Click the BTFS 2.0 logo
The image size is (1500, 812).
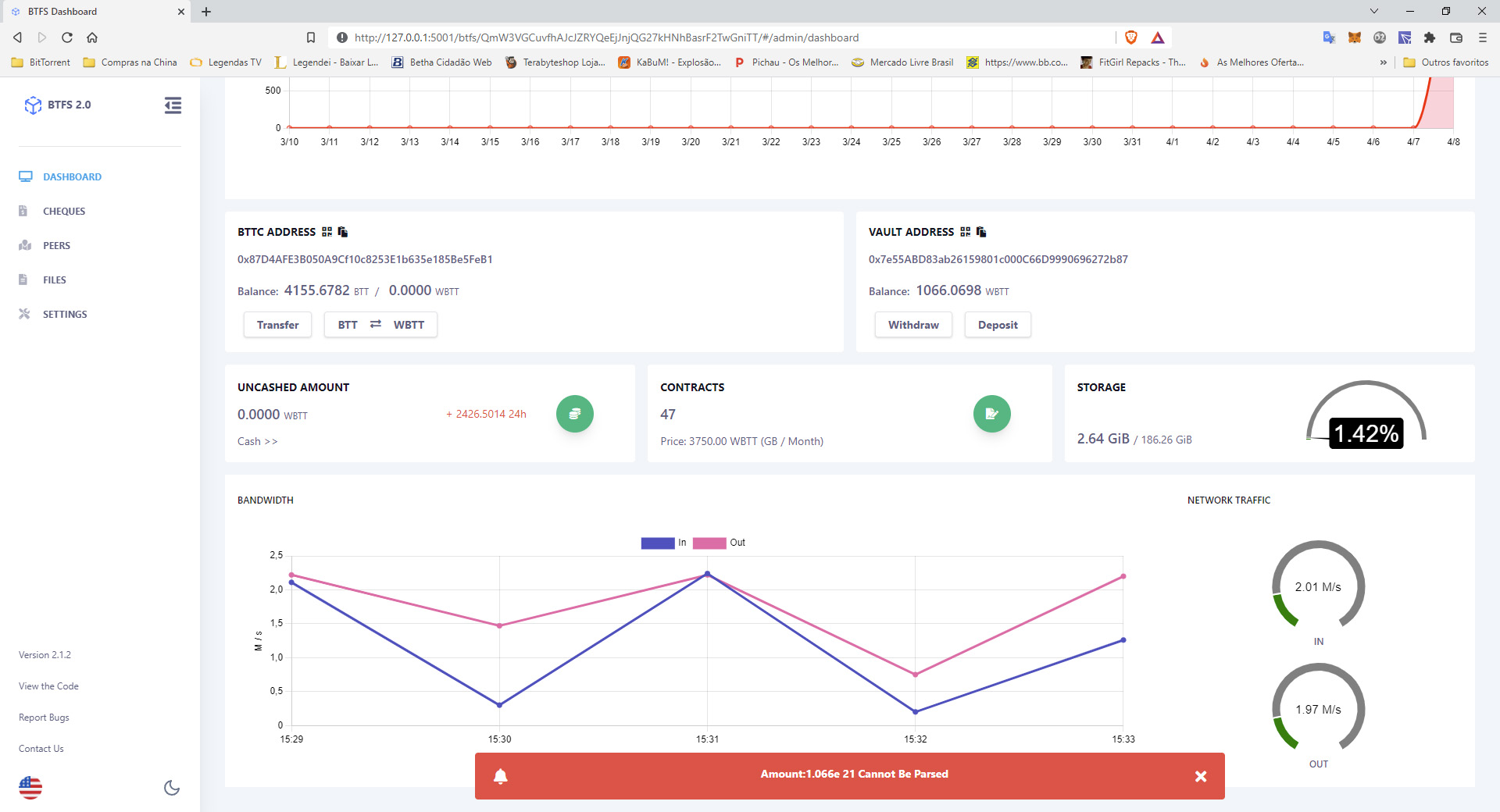coord(58,105)
